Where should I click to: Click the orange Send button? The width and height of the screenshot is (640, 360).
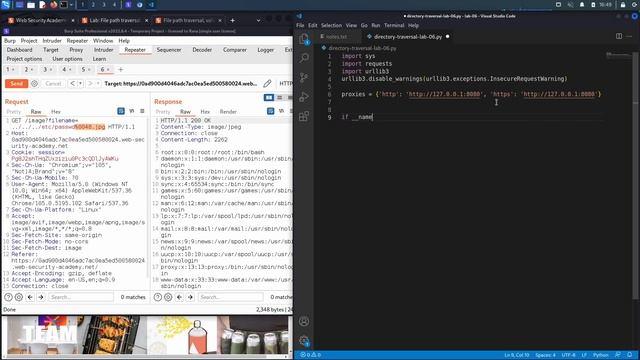point(16,84)
